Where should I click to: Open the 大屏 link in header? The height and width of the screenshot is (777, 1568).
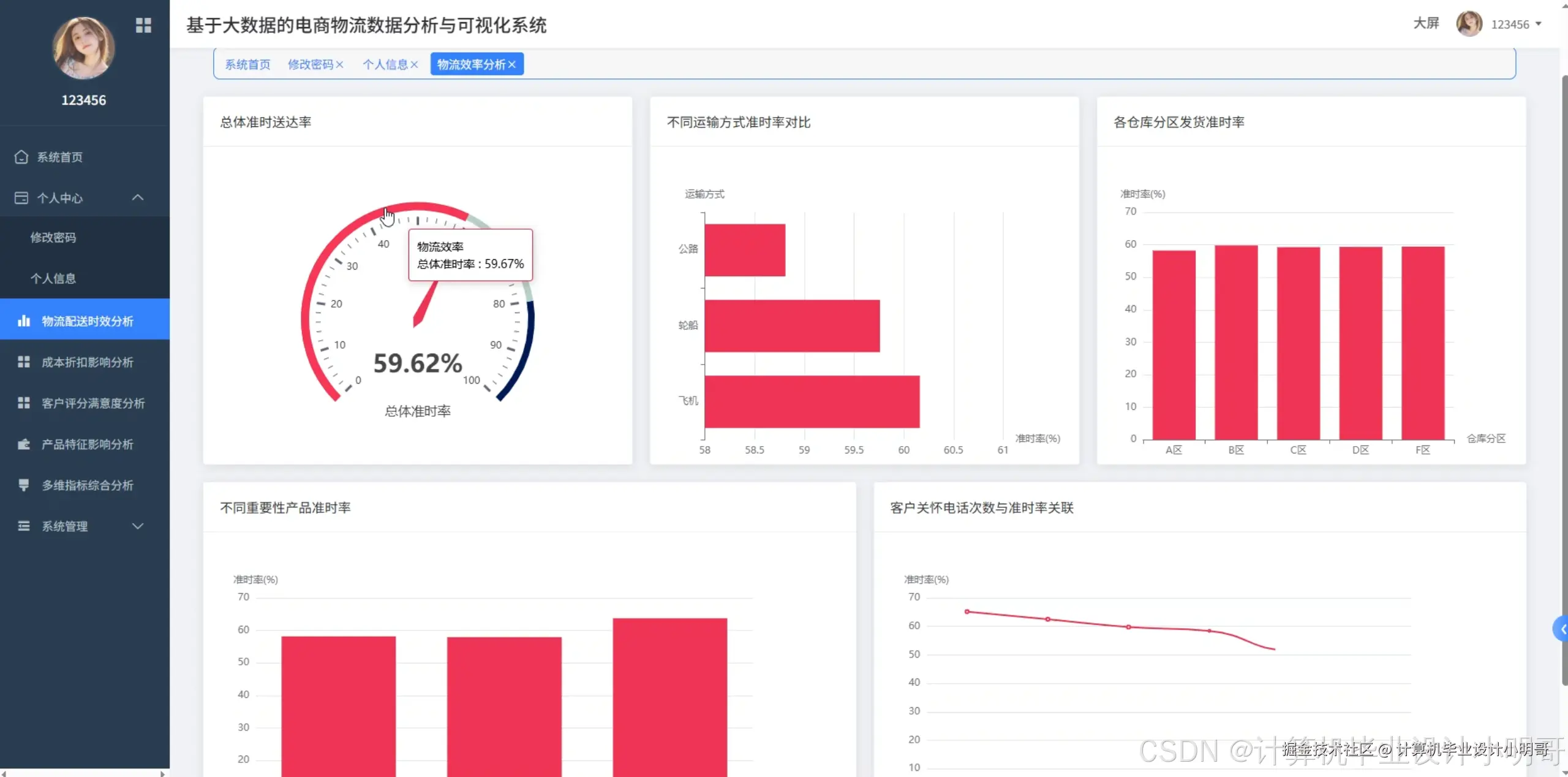pos(1426,23)
